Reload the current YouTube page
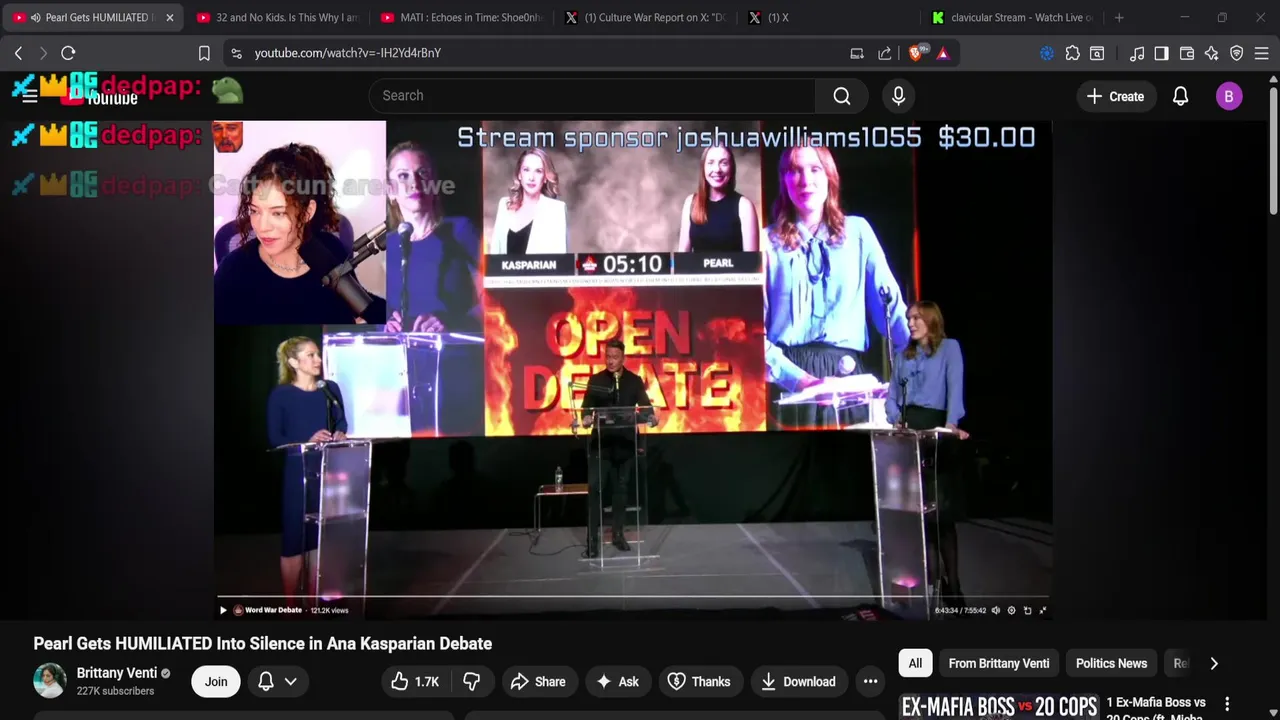Screen dimensions: 1280x720 click(68, 53)
